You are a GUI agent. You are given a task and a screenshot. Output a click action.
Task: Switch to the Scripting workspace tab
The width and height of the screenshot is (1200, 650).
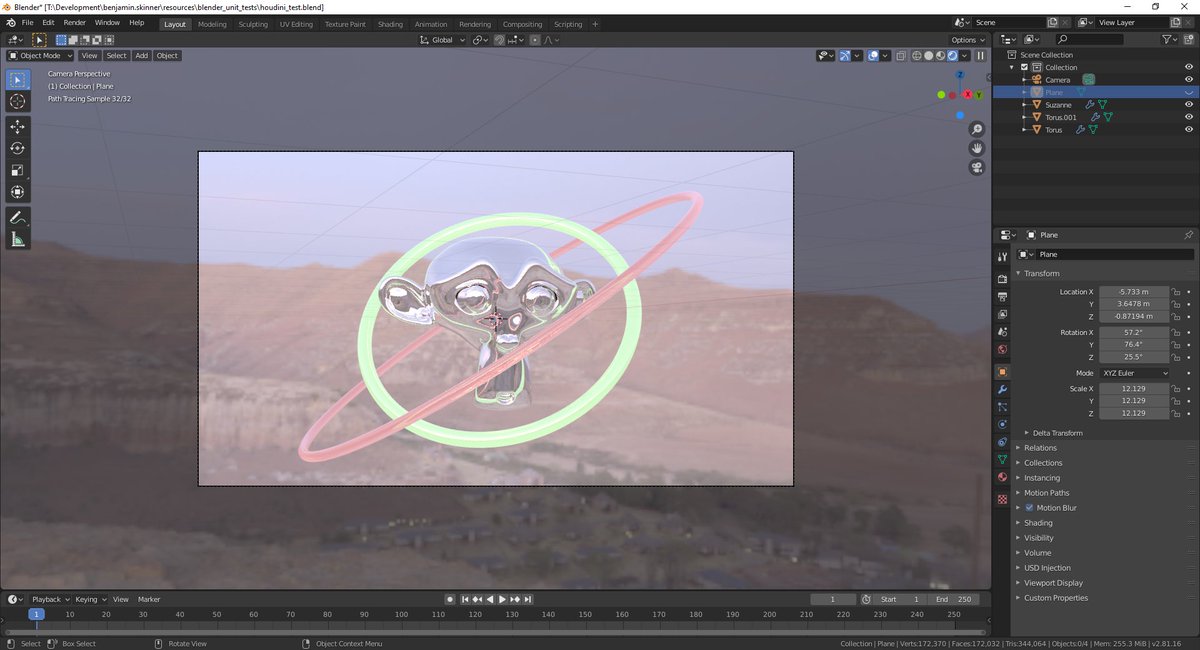(x=568, y=24)
